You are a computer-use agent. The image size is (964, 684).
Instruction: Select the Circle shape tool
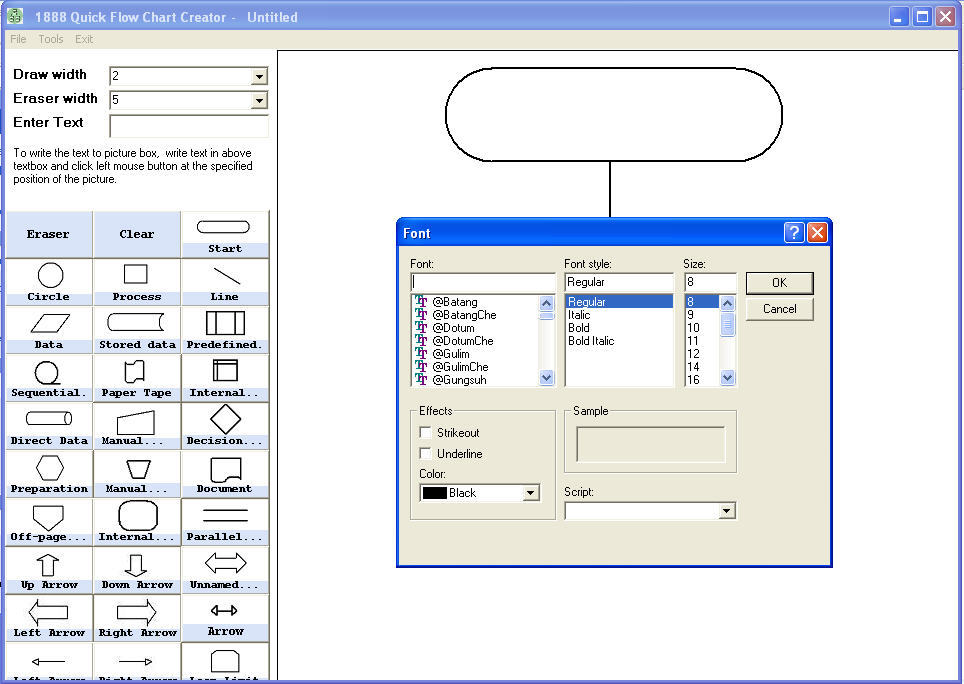tap(49, 281)
